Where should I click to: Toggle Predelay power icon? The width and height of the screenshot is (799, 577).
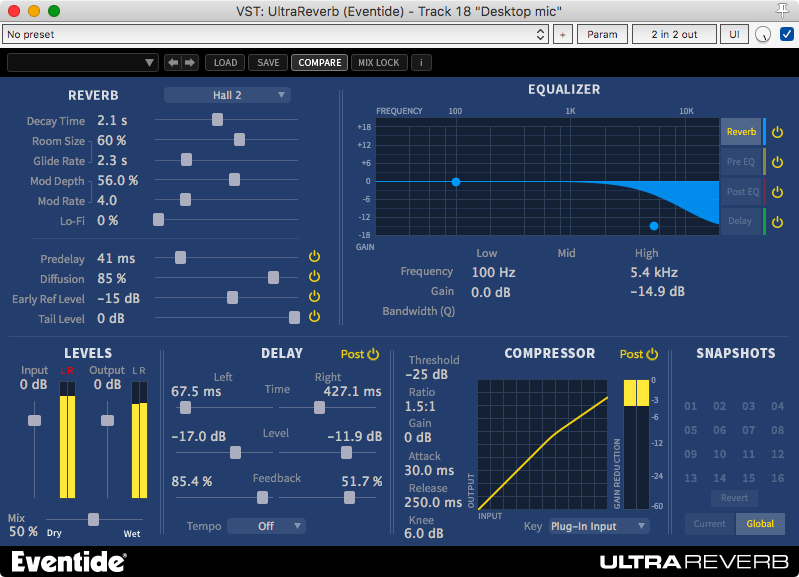click(x=314, y=256)
